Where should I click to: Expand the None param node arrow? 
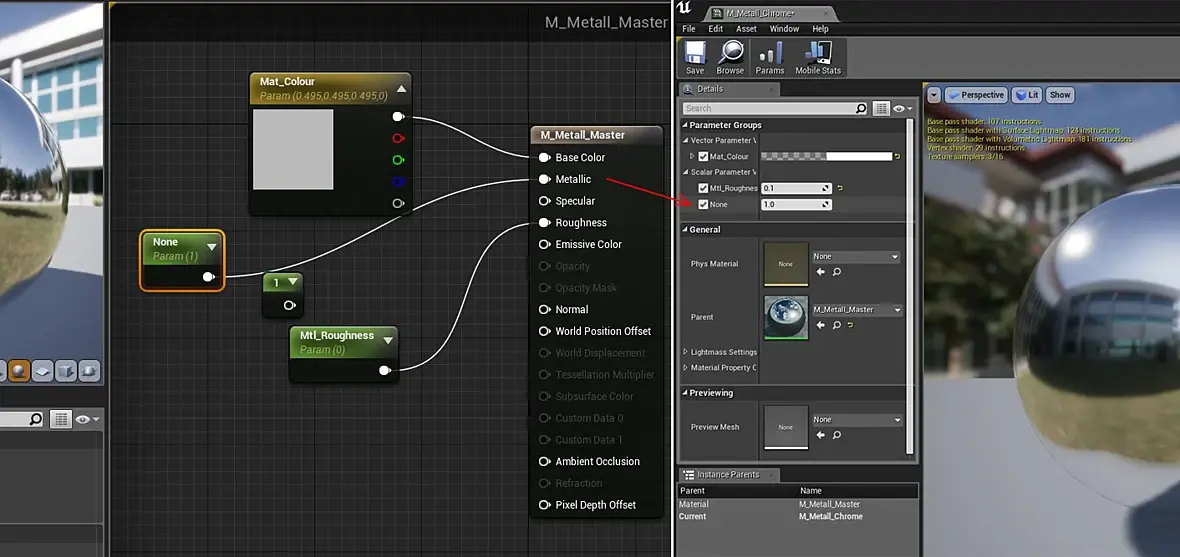[211, 247]
